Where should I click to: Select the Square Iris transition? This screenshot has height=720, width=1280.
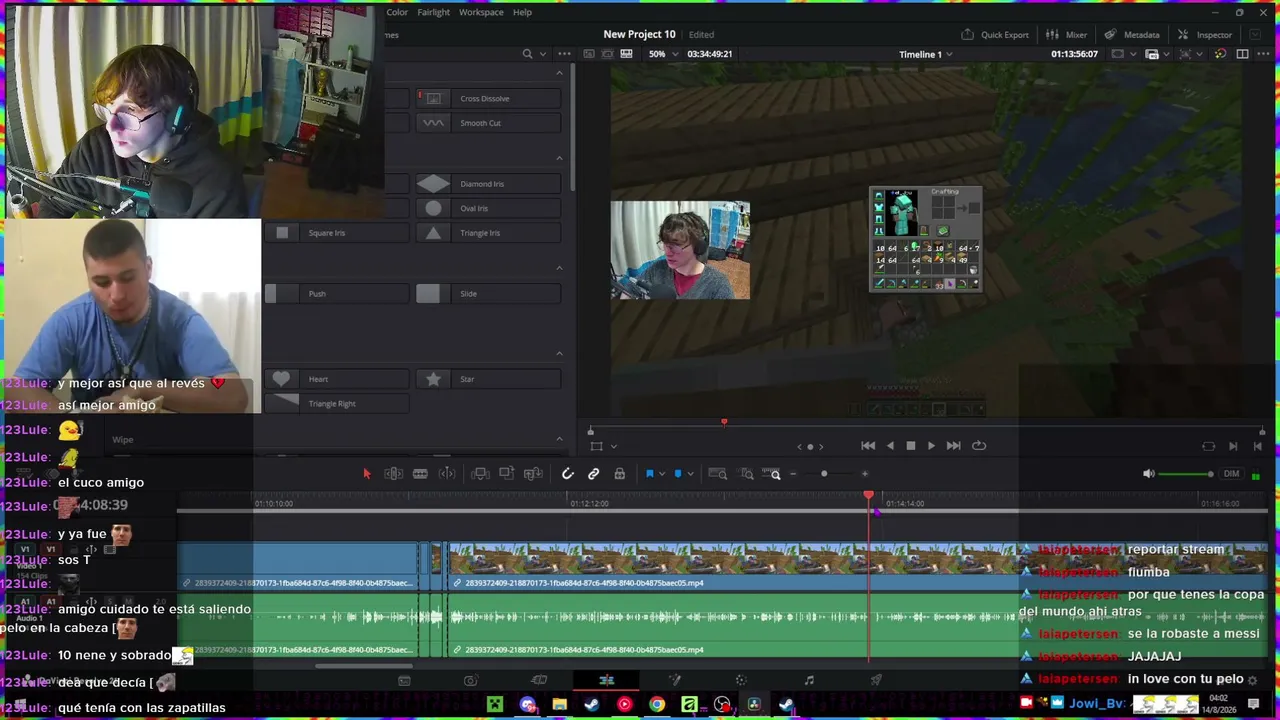pyautogui.click(x=337, y=233)
